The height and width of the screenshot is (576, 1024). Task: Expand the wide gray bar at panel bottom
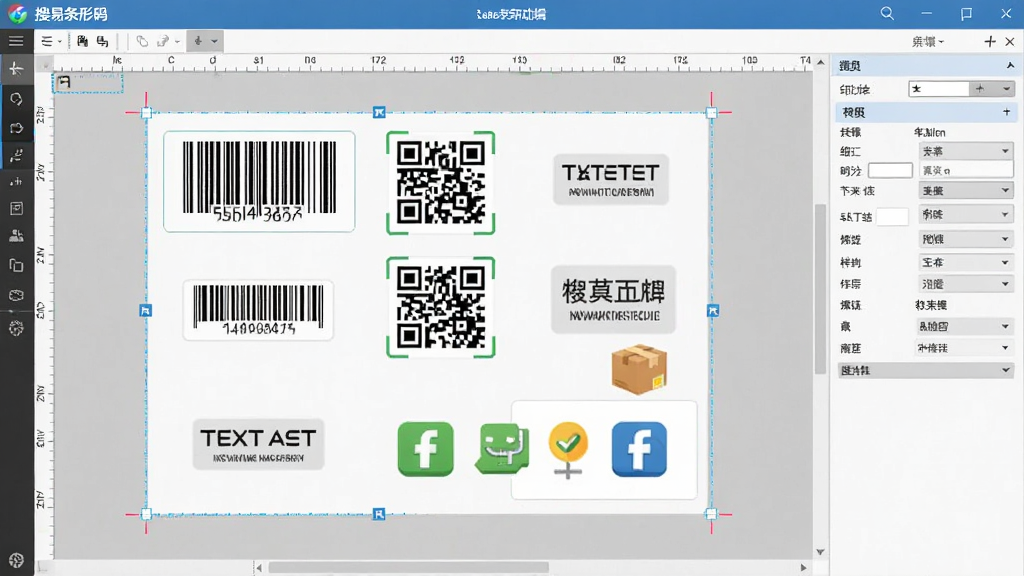925,370
